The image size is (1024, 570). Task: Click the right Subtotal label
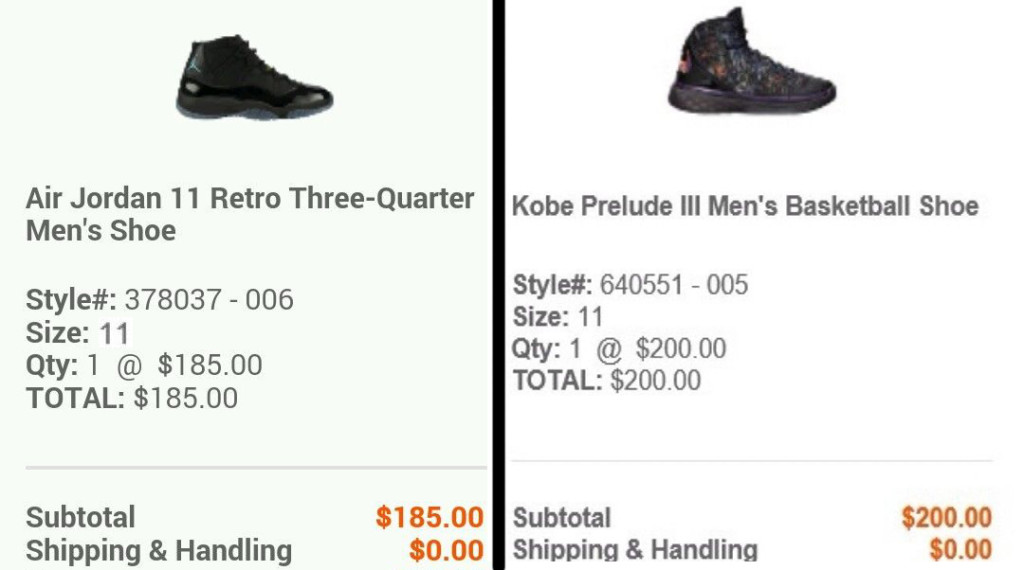click(562, 518)
